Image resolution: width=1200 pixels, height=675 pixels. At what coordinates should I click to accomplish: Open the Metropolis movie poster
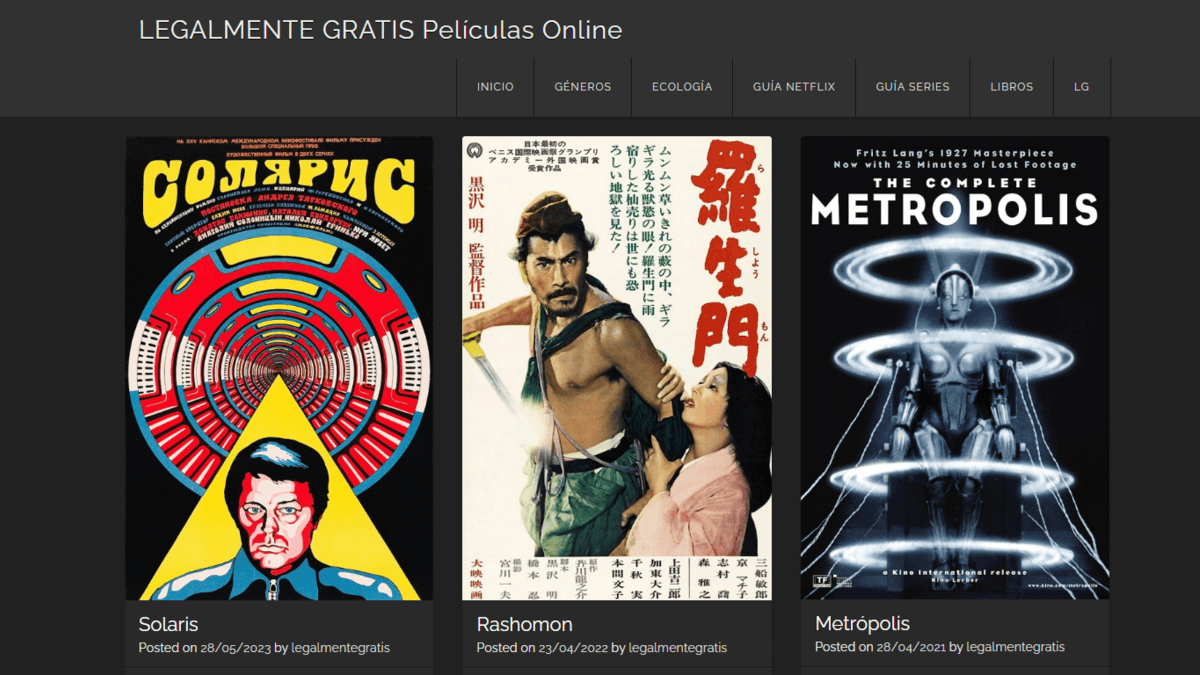pos(954,368)
